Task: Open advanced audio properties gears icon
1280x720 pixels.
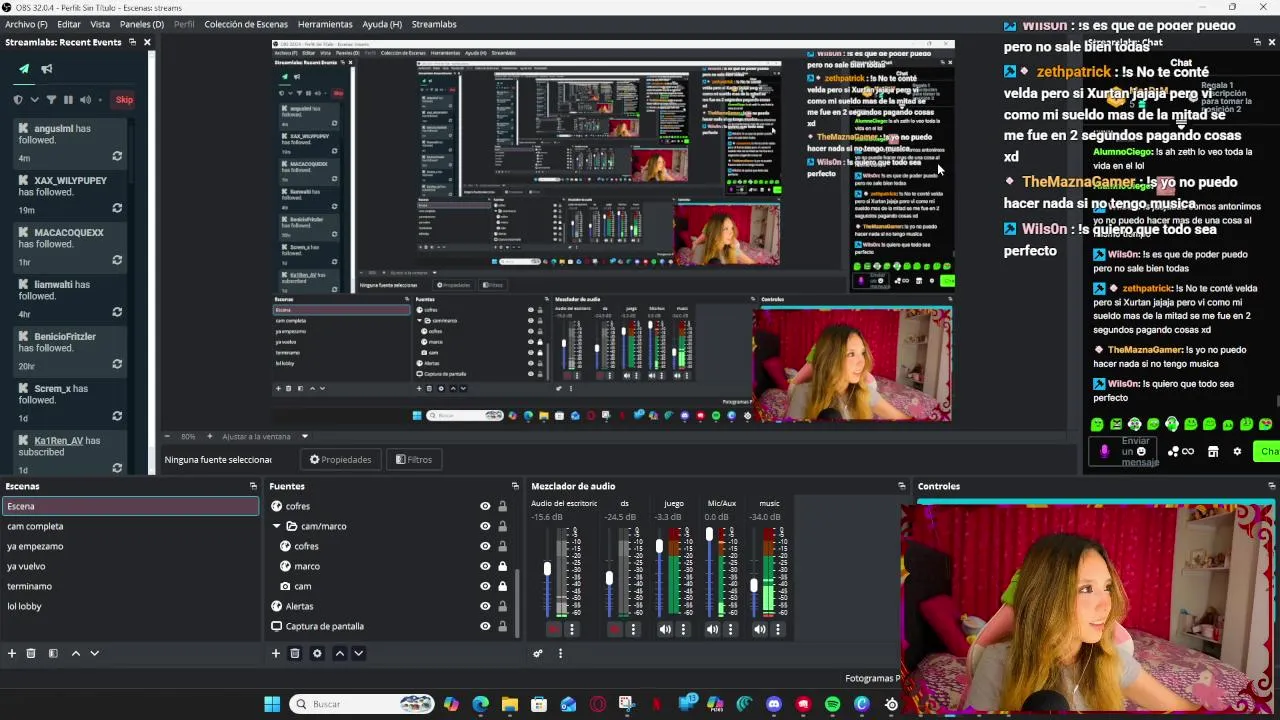Action: click(x=538, y=654)
